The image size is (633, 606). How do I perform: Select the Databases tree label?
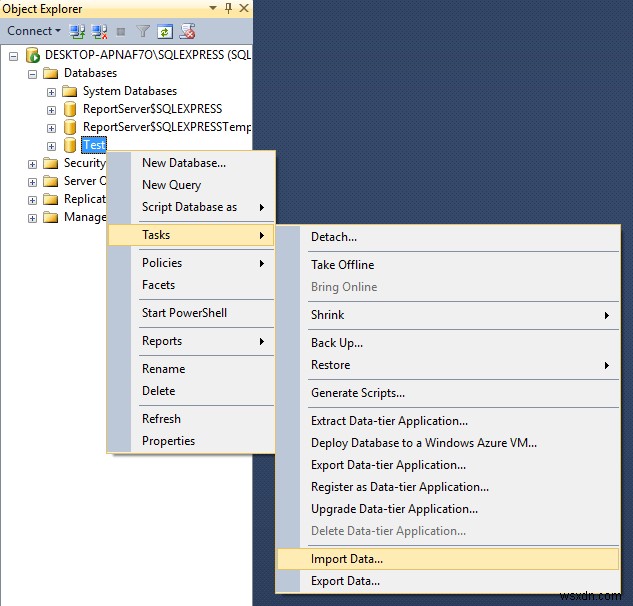coord(90,73)
